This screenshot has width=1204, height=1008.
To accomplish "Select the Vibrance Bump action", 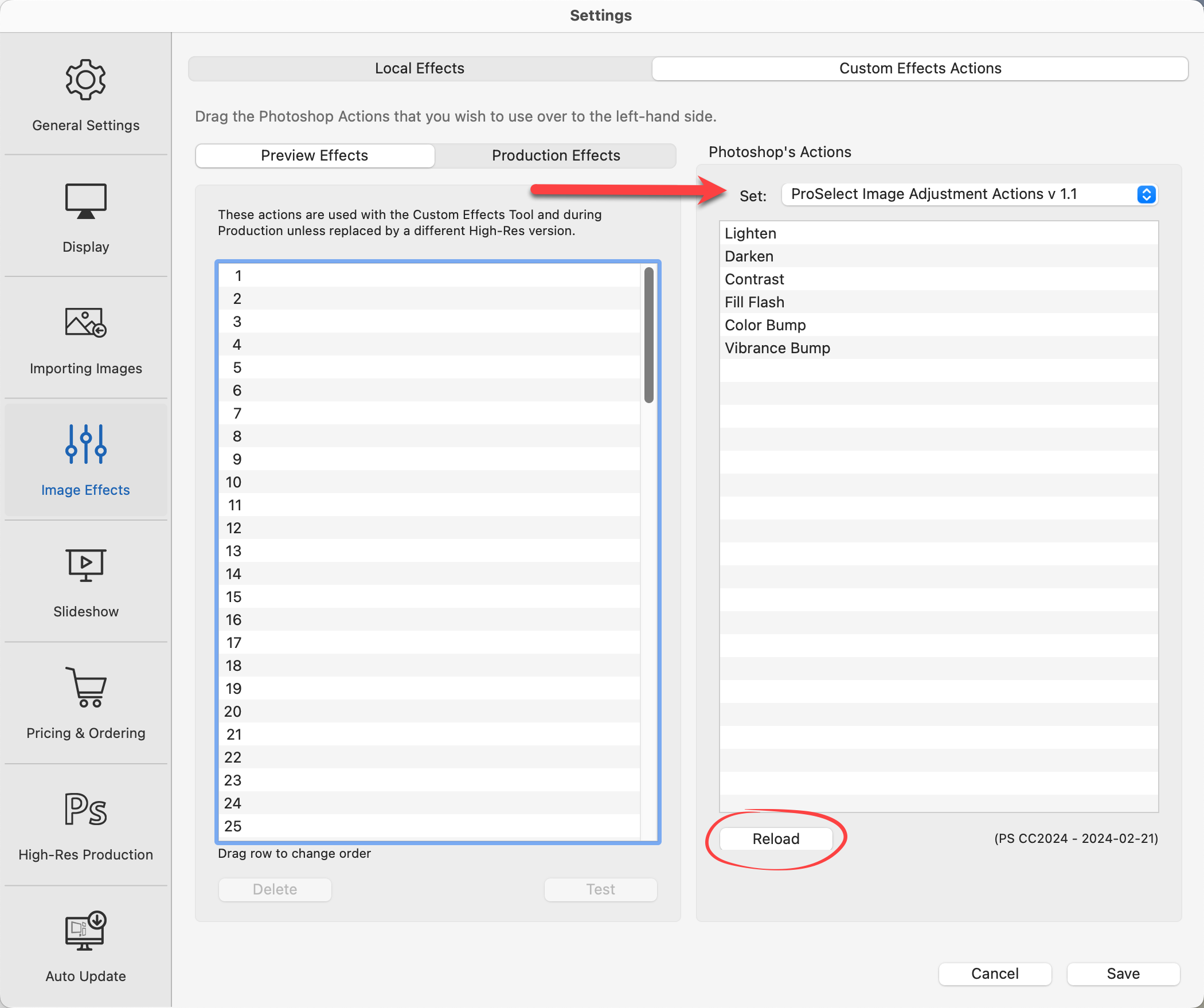I will 777,348.
